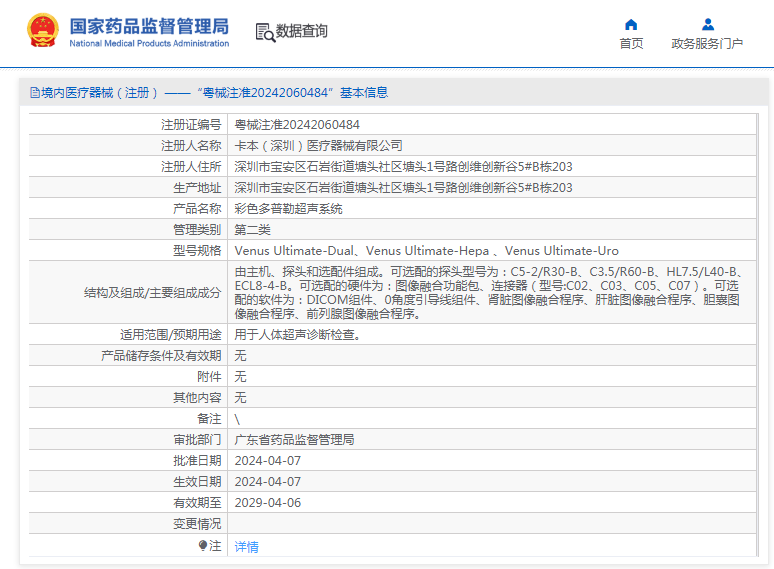Click model text Venus Ultimate-Dual
Viewport: 774px width, 569px height.
click(x=294, y=251)
